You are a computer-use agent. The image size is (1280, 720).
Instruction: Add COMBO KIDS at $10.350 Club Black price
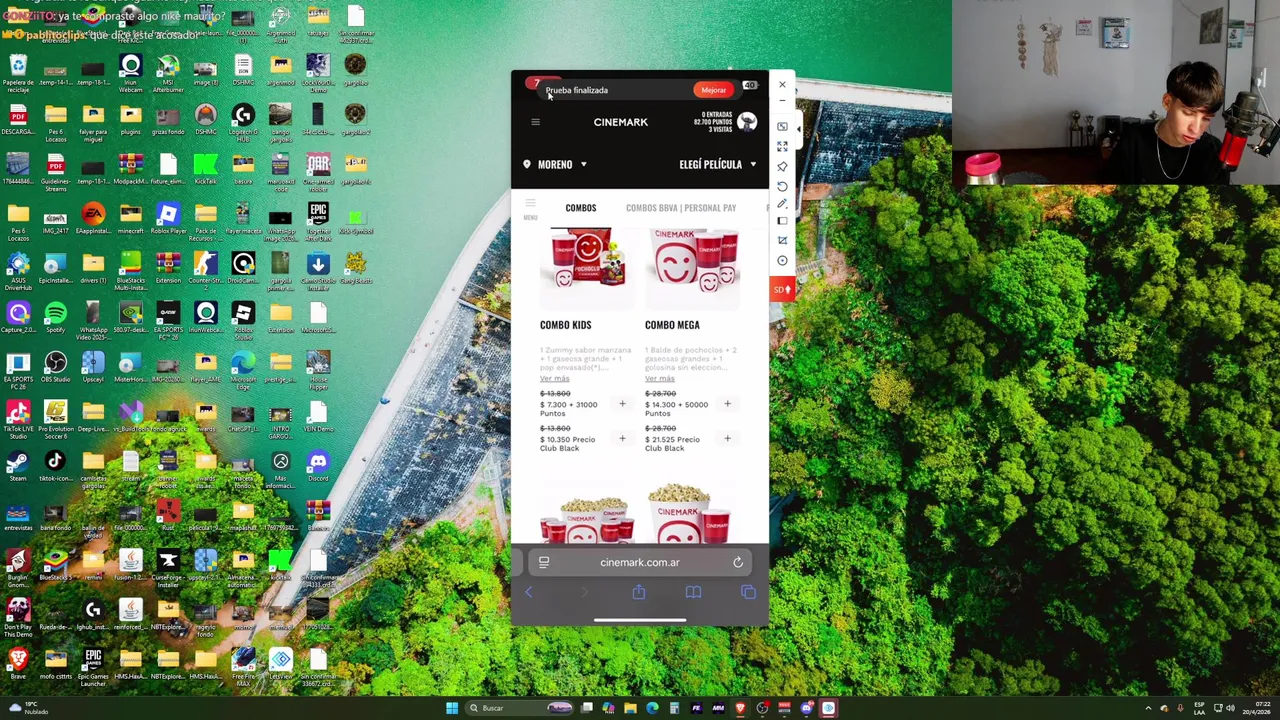622,438
